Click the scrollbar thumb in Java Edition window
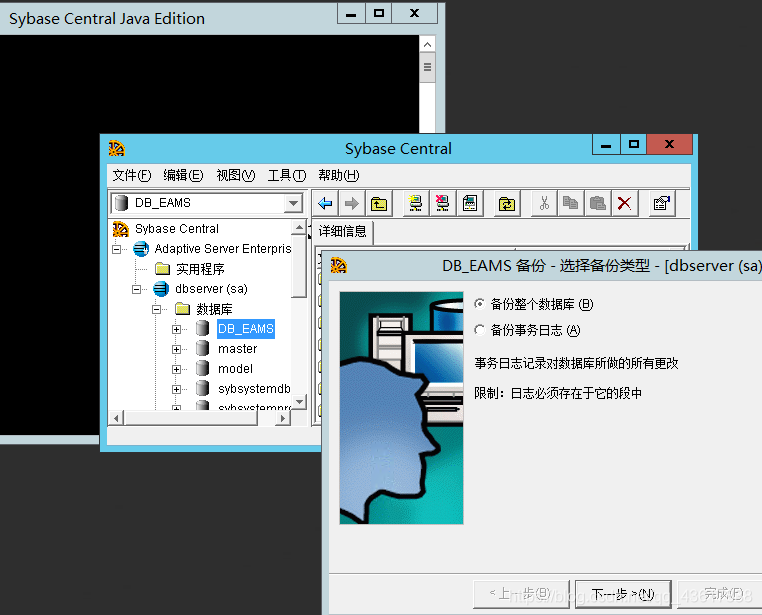 [427, 68]
